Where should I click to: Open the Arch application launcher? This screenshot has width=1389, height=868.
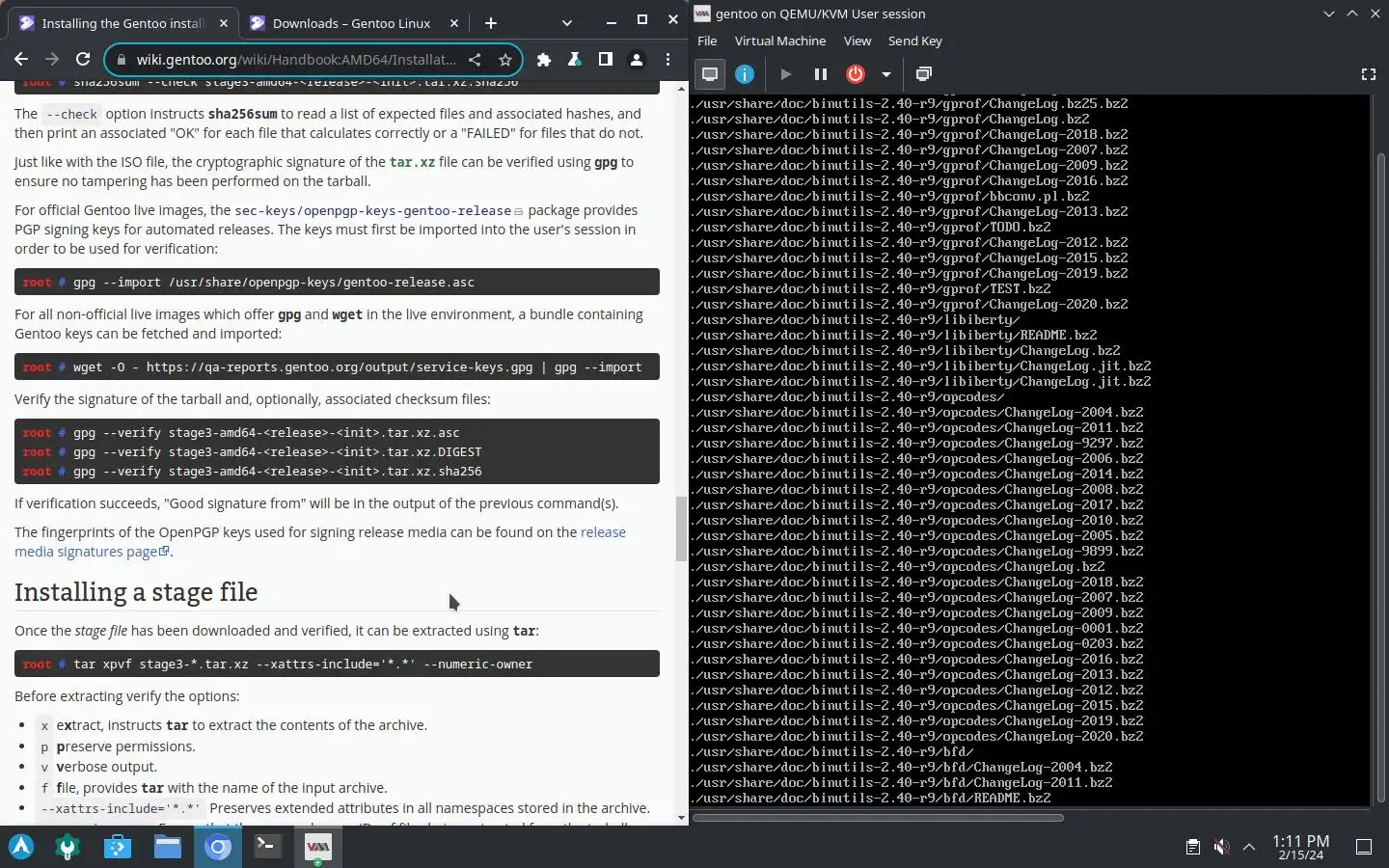[x=21, y=847]
